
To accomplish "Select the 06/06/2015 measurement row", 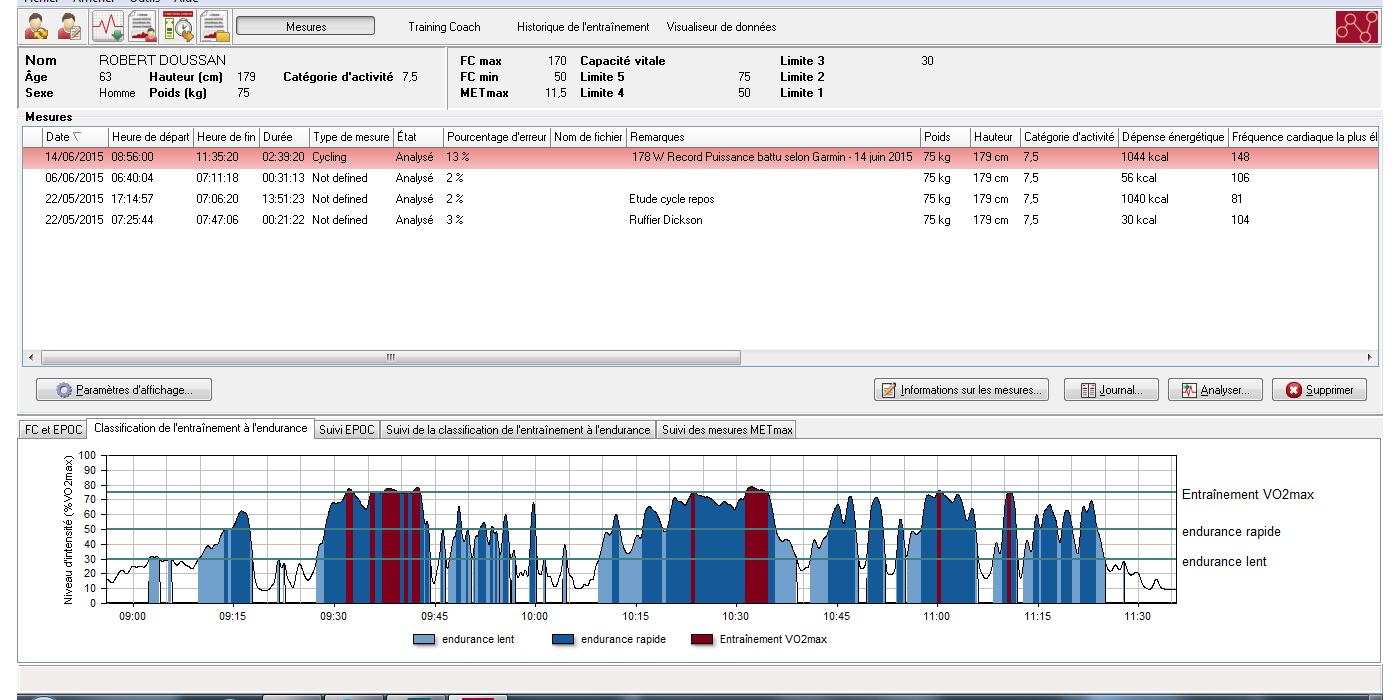I will 300,178.
